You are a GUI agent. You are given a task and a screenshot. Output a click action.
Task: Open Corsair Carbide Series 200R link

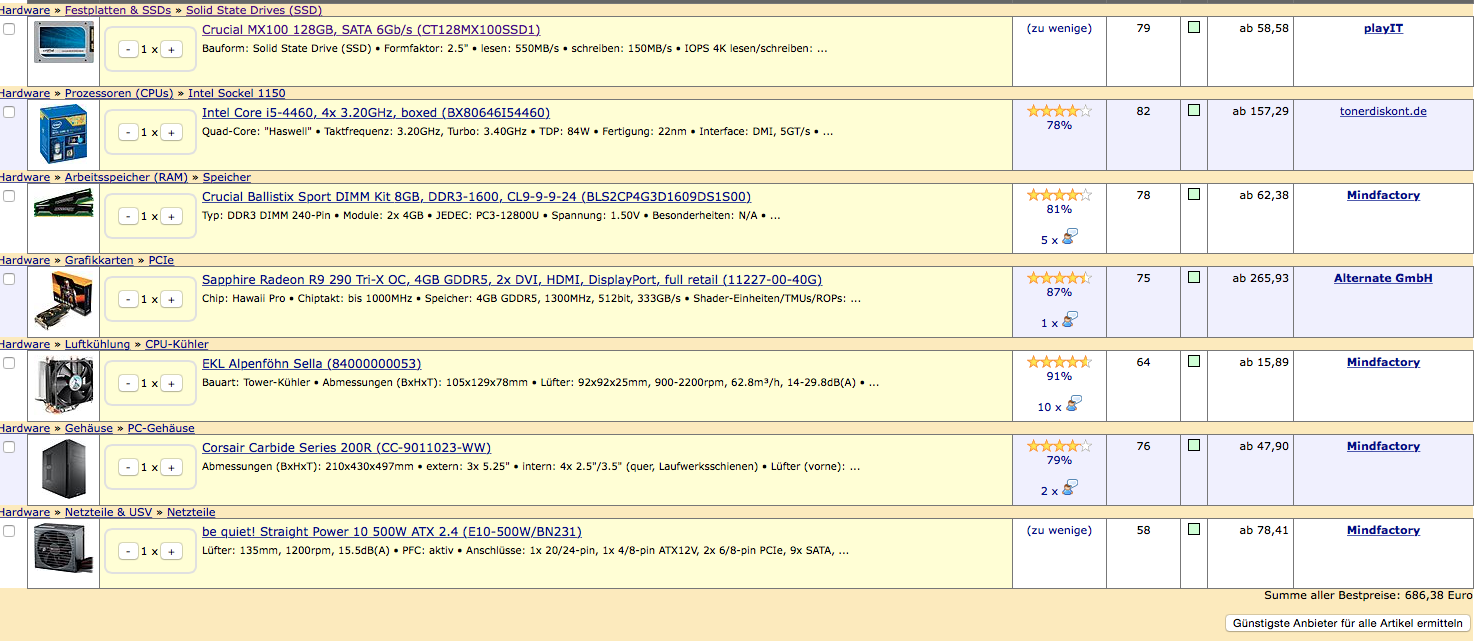346,447
